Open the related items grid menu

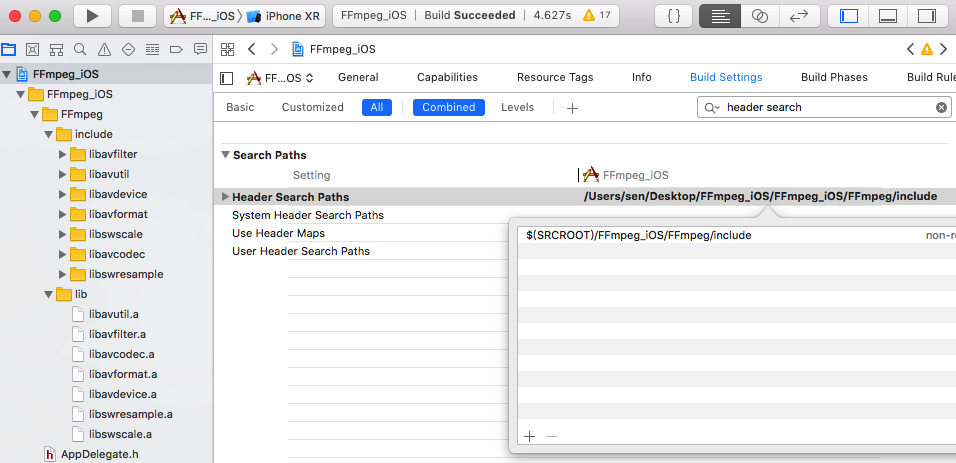click(x=227, y=49)
